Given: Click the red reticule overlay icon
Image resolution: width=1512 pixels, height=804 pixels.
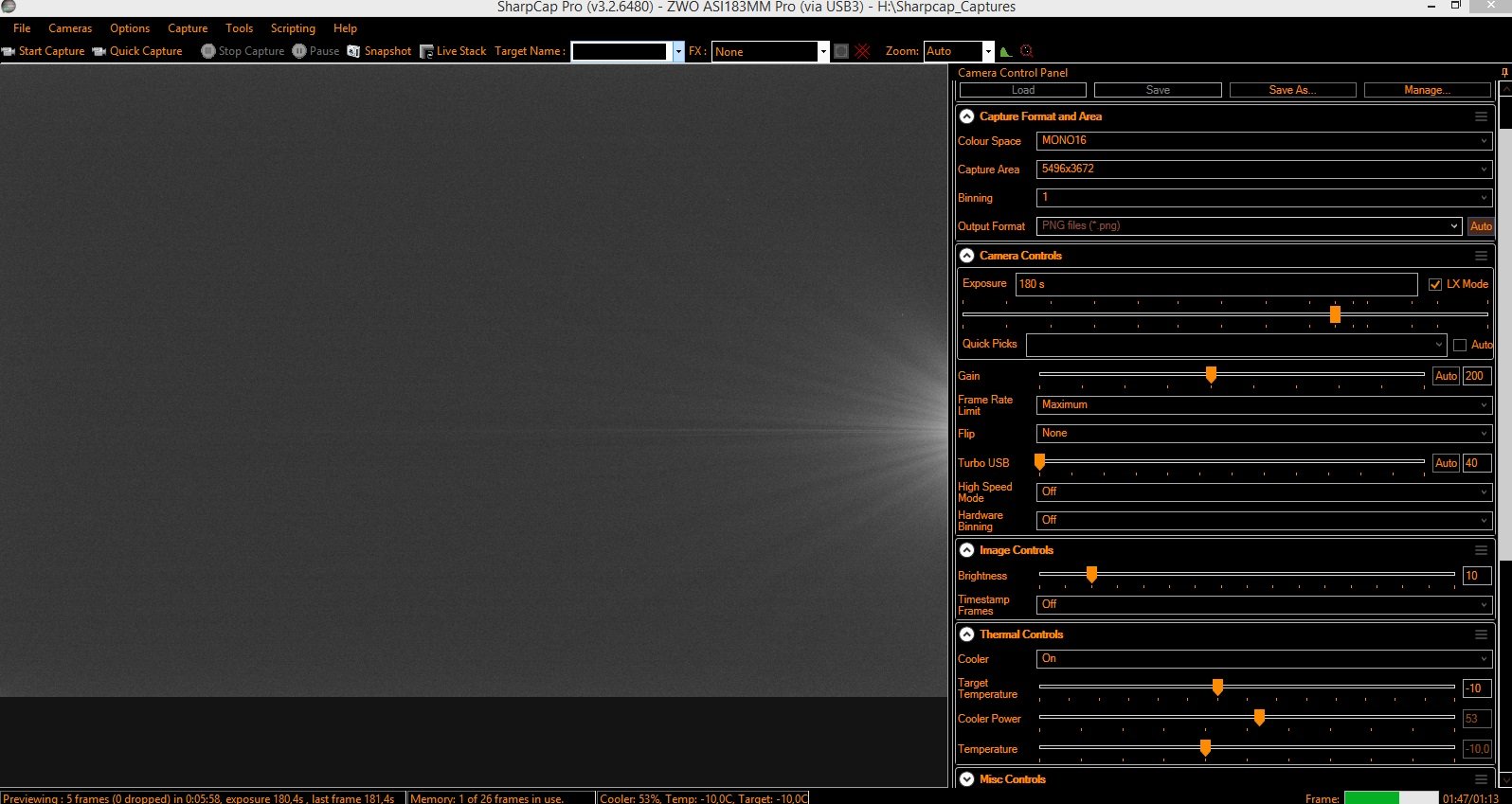Looking at the screenshot, I should 862,52.
